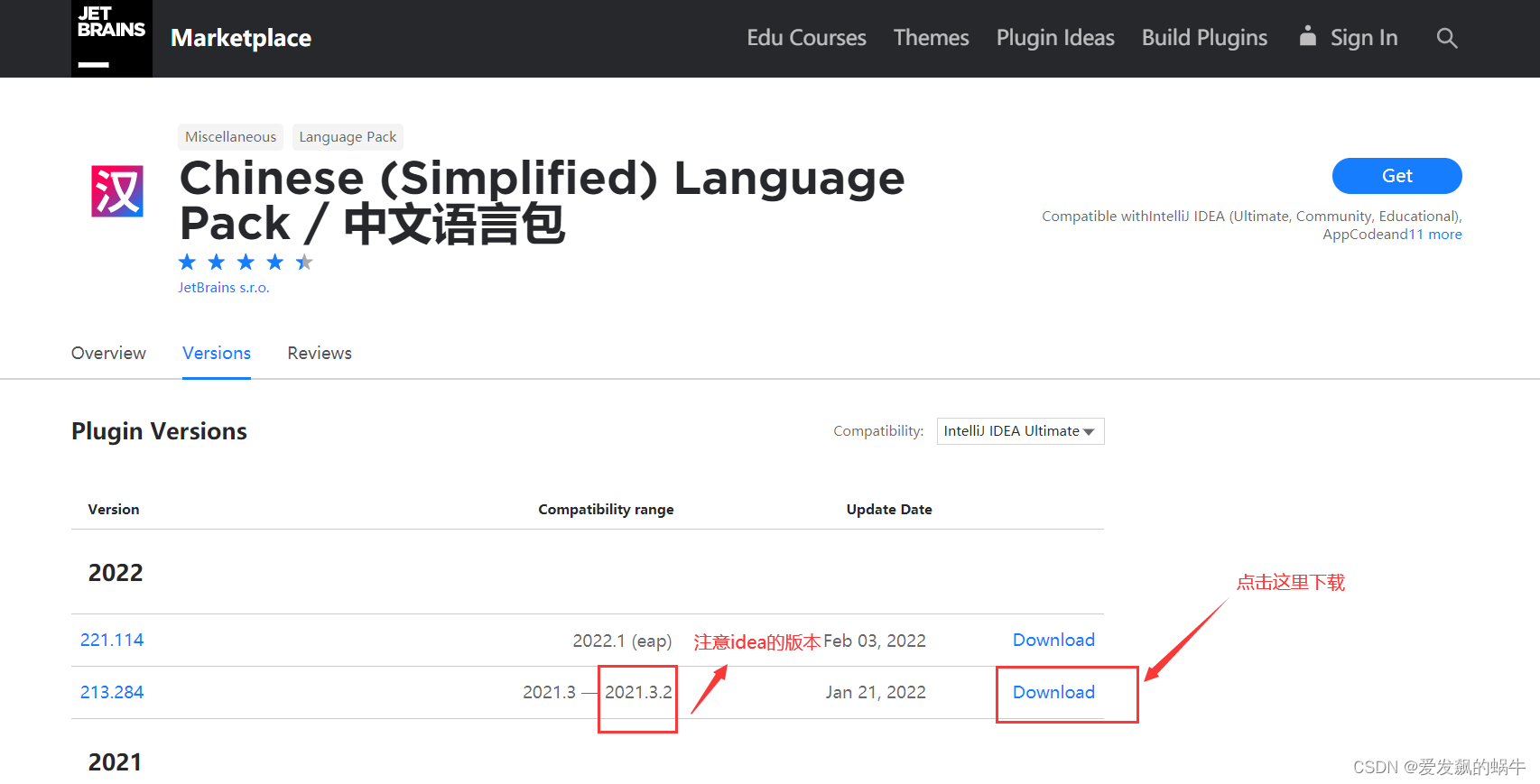Switch to the Versions tab
Viewport: 1540px width, 784px height.
pos(217,354)
